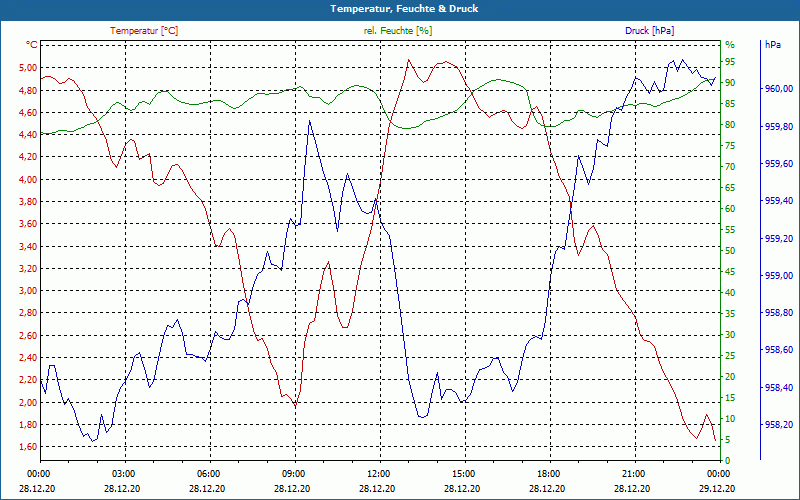
Task: Click the '°C' unit label above the temperature axis
Action: point(32,45)
